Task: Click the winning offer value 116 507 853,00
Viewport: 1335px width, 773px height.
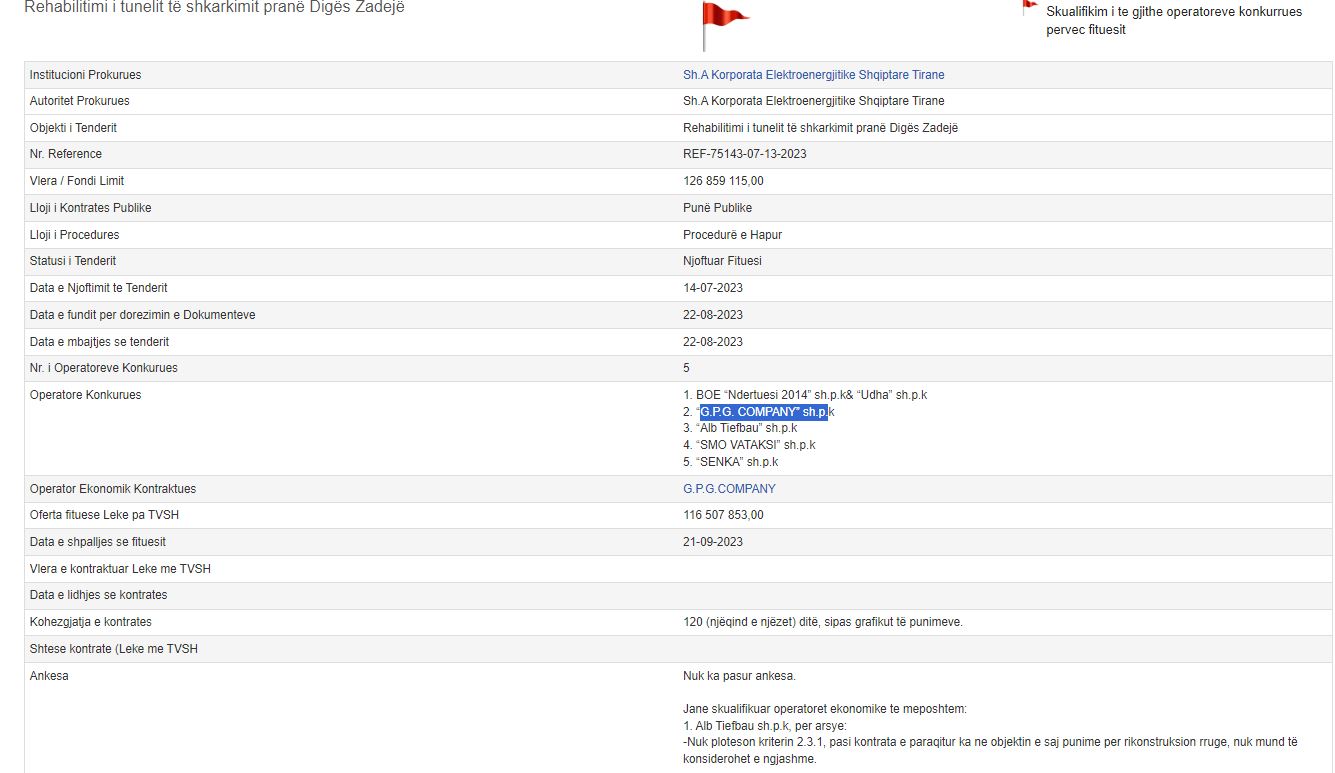Action: (x=723, y=515)
